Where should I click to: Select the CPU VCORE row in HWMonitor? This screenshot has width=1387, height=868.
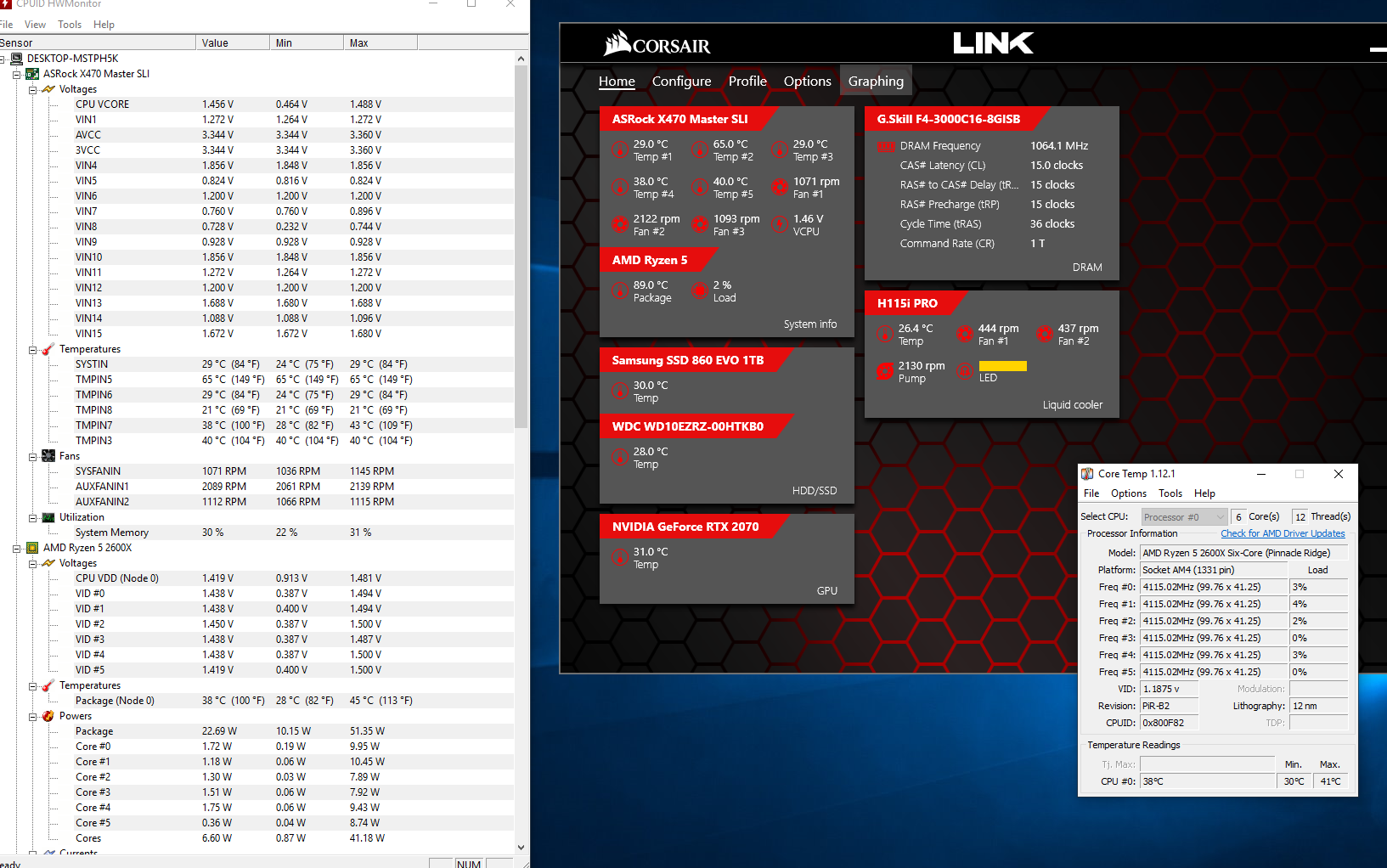point(257,104)
